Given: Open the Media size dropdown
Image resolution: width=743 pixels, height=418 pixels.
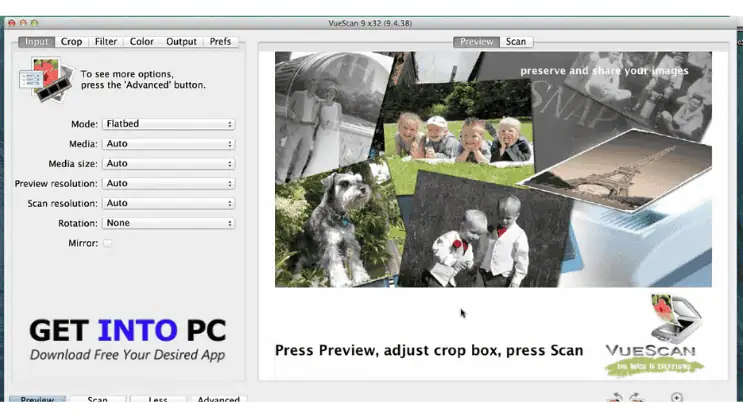Looking at the screenshot, I should [169, 164].
